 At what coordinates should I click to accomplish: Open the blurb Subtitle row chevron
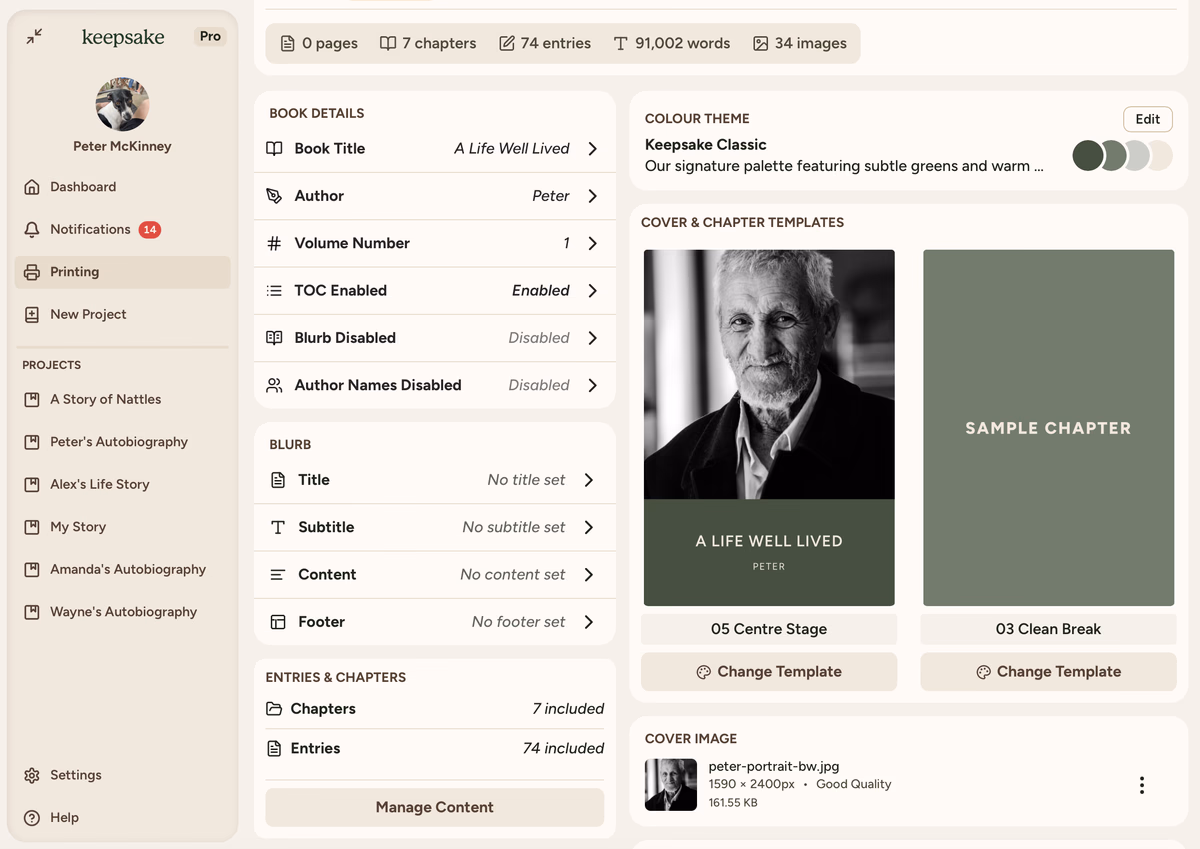(x=589, y=527)
